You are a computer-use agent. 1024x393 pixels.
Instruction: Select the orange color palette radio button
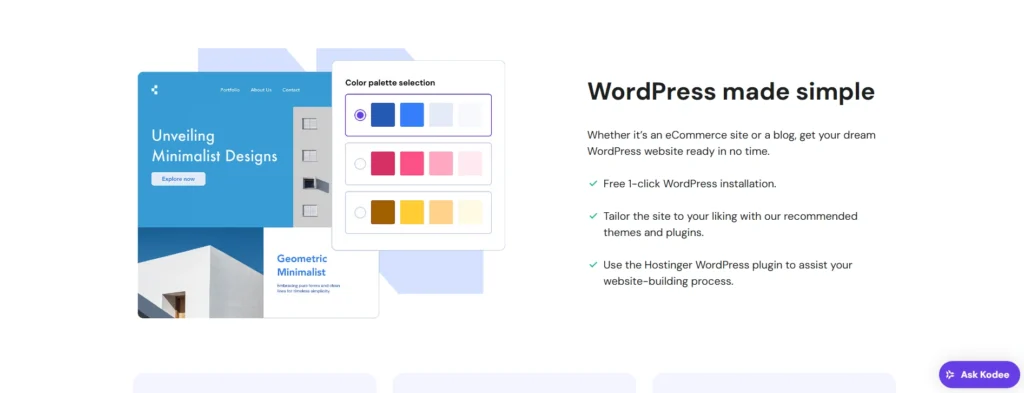click(x=360, y=212)
